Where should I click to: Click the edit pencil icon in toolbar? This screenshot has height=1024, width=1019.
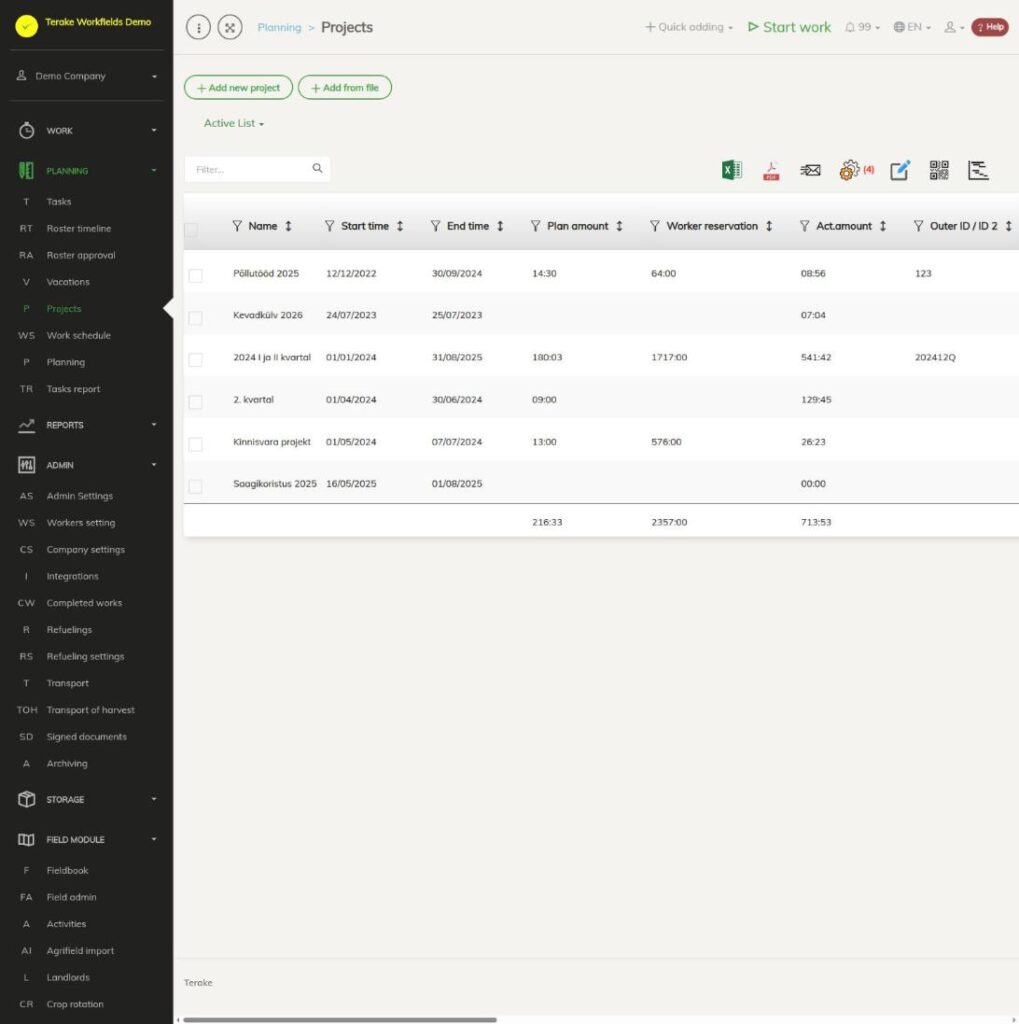pos(900,170)
